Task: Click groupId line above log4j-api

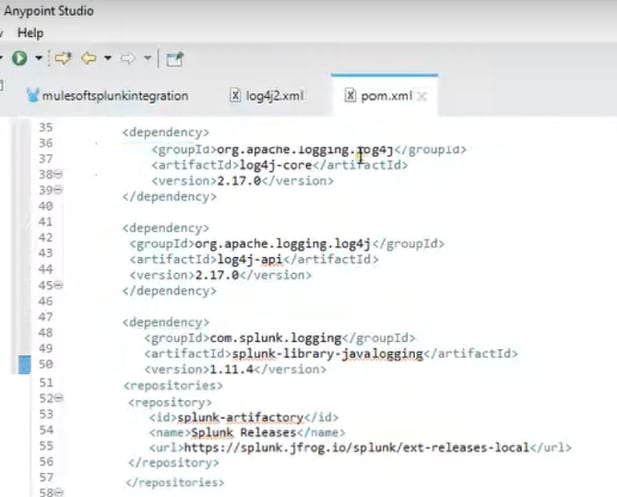Action: 287,244
